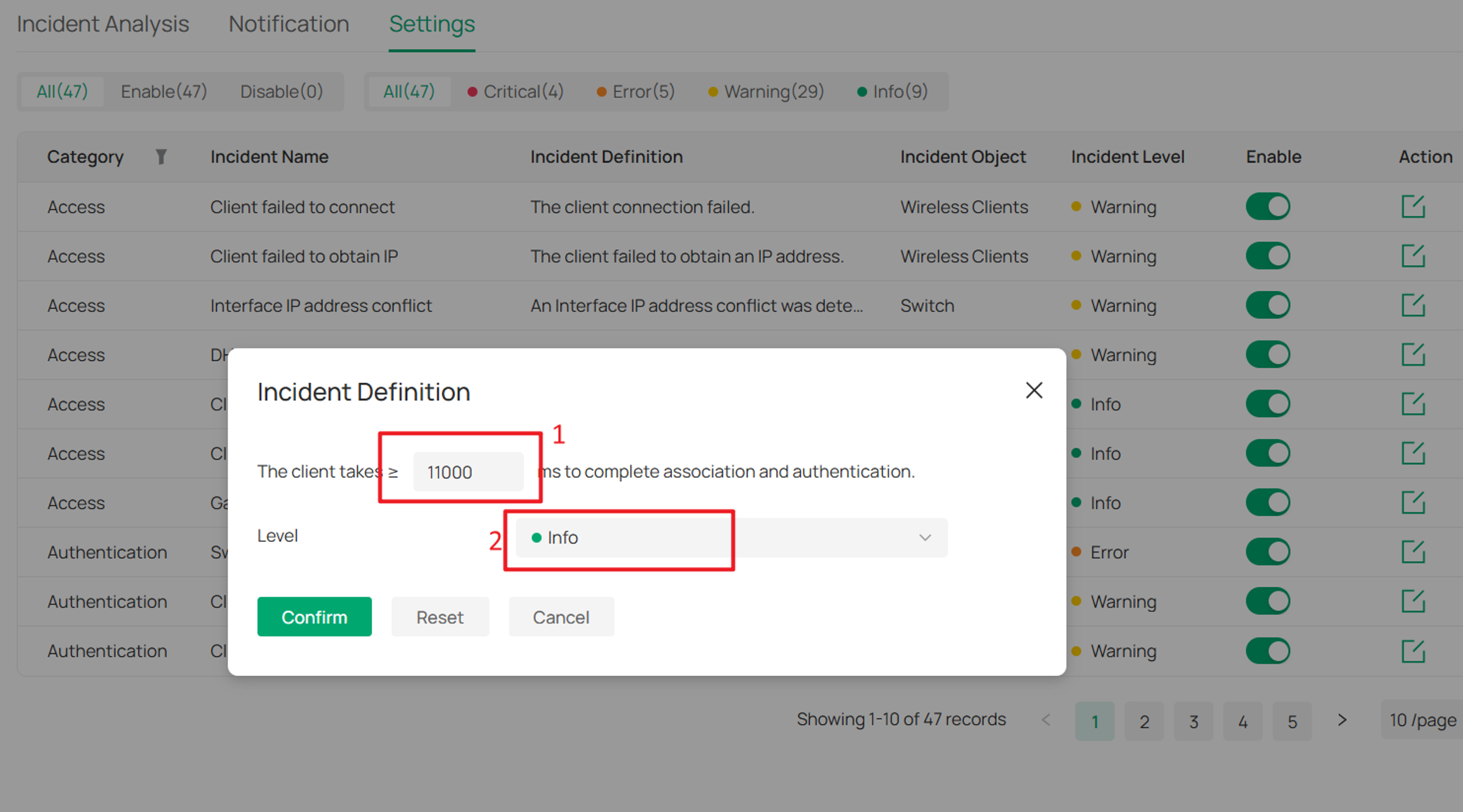The image size is (1463, 812).
Task: Select the 'Switch' incident object cell
Action: (x=927, y=305)
